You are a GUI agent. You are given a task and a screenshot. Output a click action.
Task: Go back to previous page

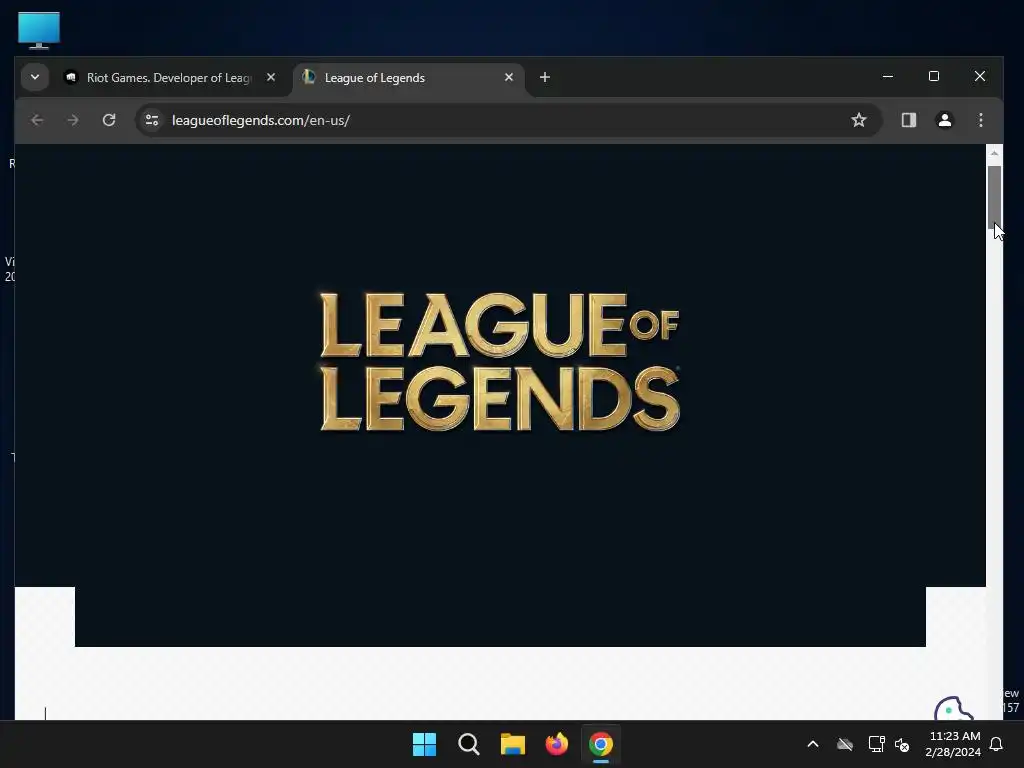(37, 120)
